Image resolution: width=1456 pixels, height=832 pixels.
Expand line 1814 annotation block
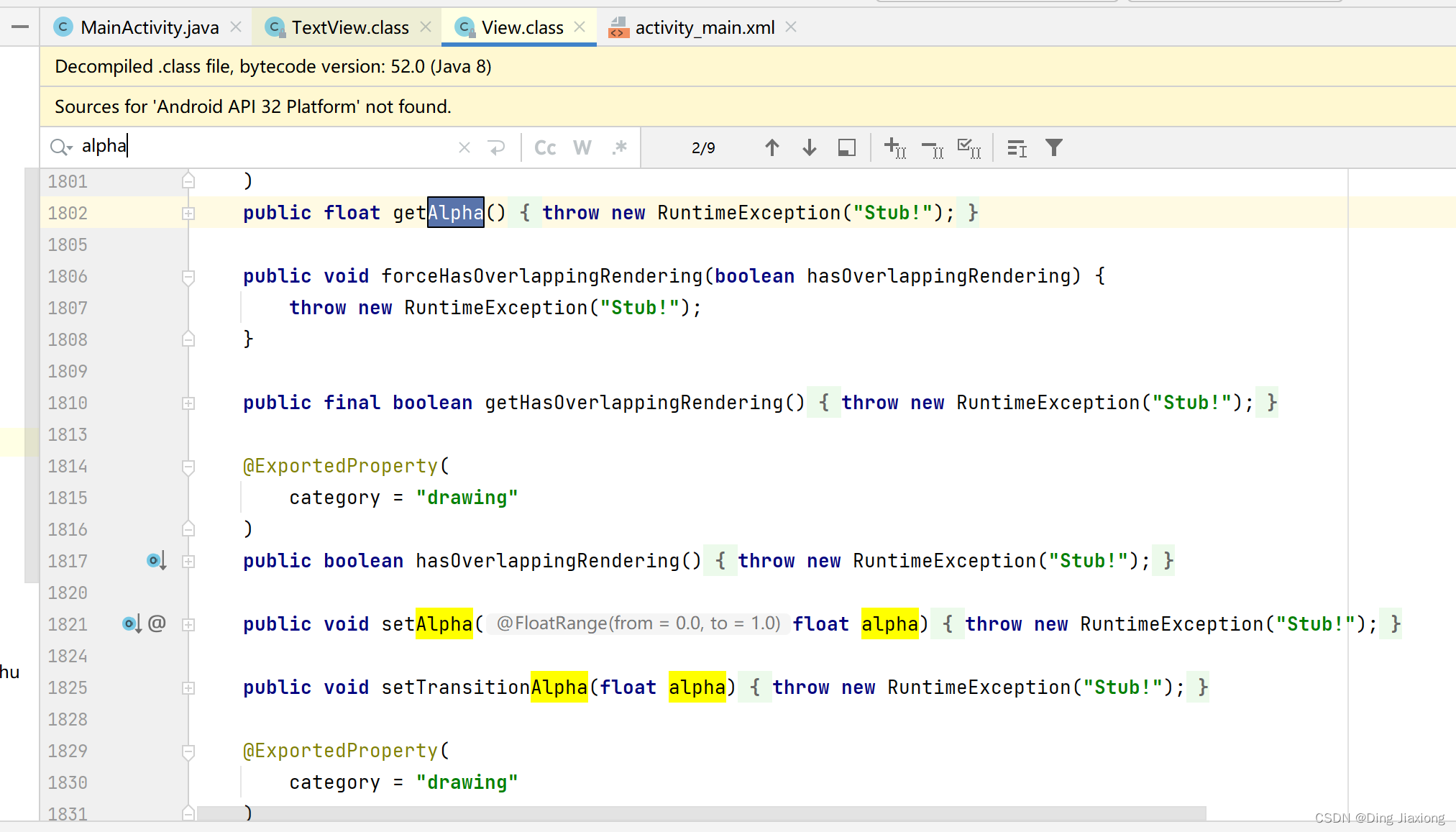tap(190, 466)
